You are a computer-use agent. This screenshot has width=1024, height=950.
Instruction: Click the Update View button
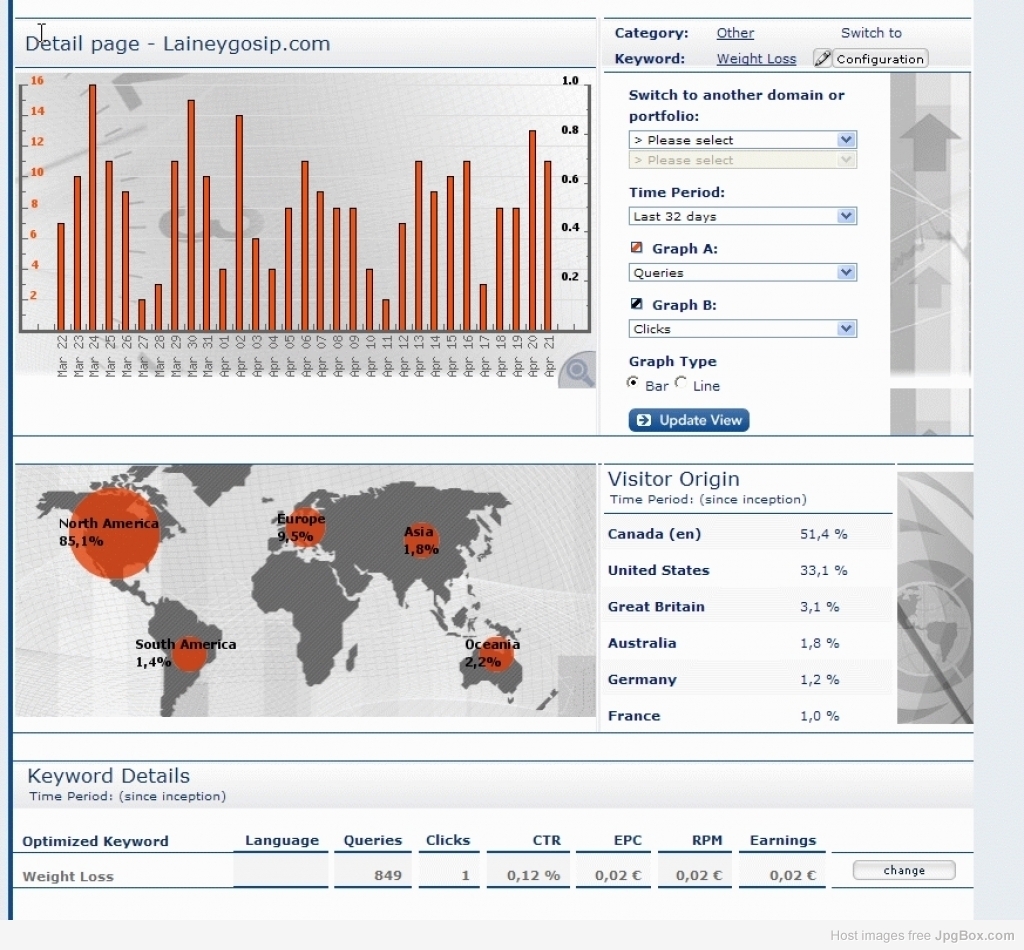click(x=689, y=420)
